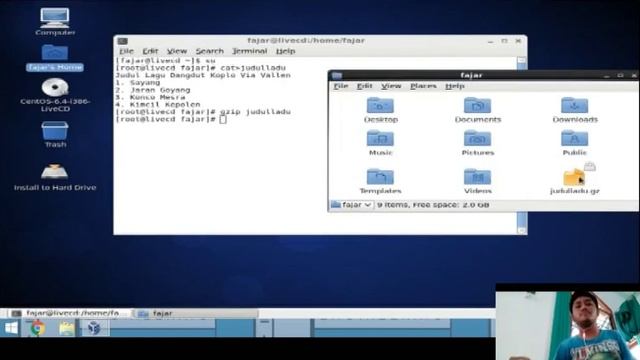Select the Public folder icon
640x360 pixels.
click(574, 138)
